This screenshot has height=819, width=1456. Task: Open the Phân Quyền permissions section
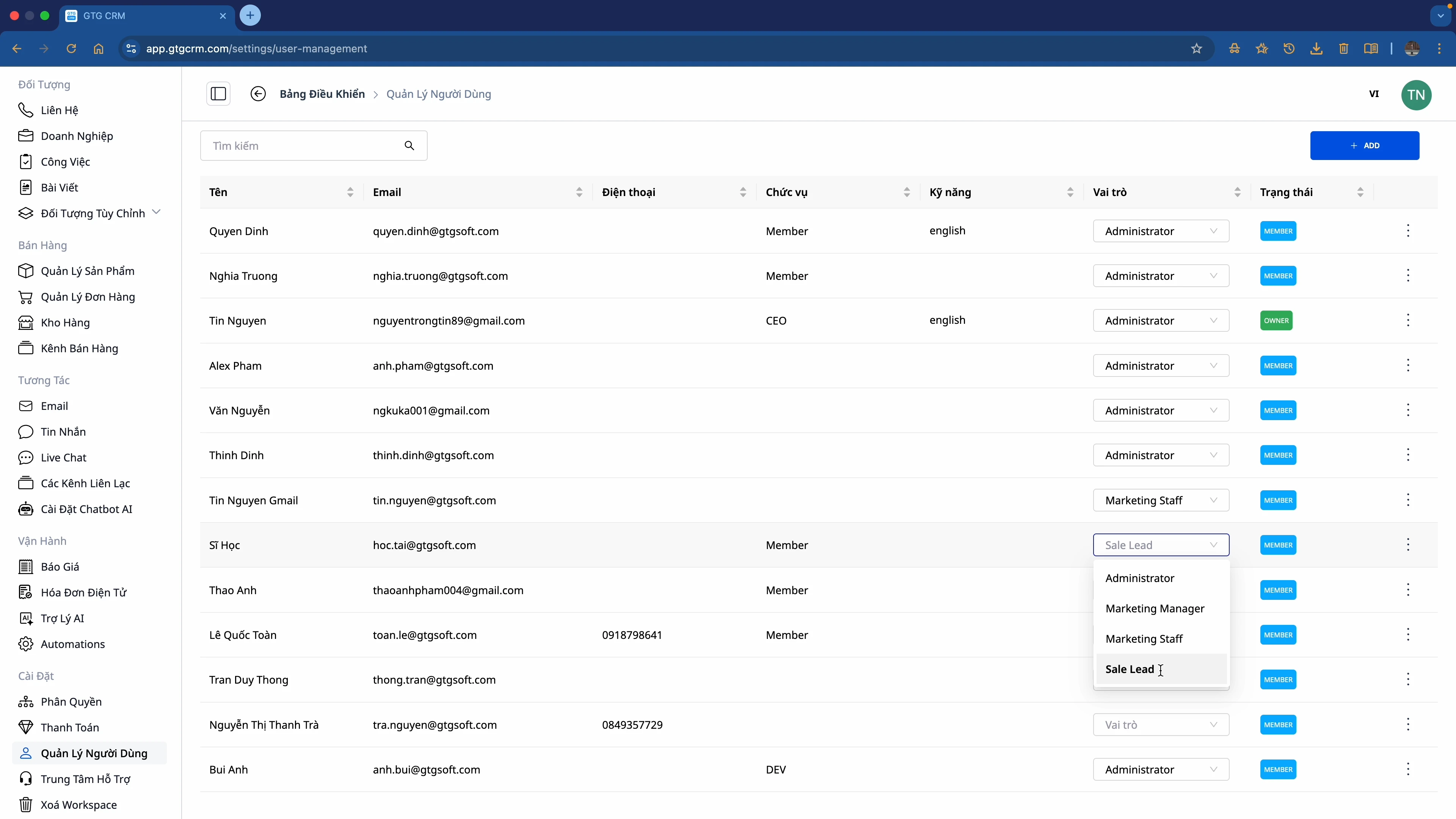(72, 701)
